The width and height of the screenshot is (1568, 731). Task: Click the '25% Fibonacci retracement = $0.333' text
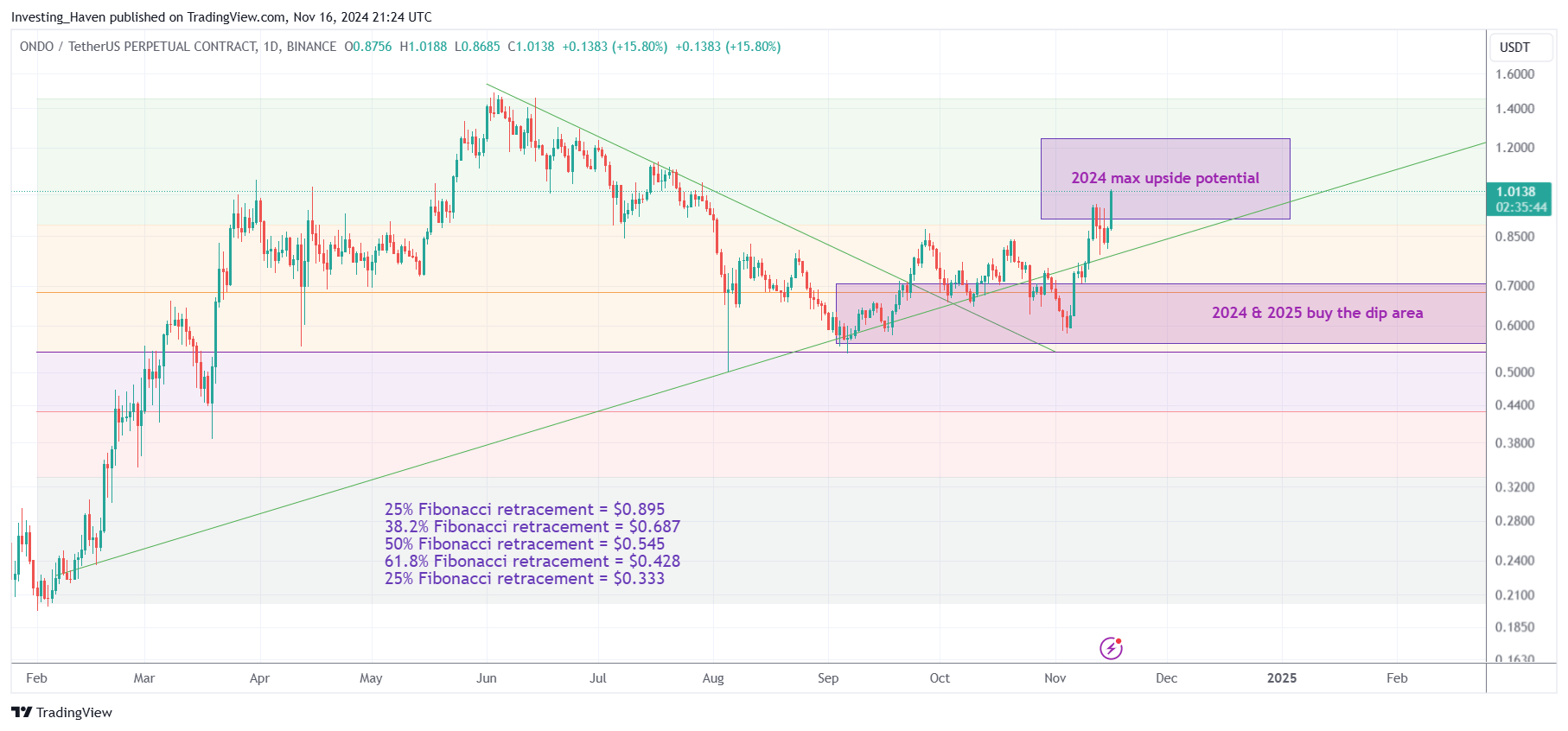point(525,579)
